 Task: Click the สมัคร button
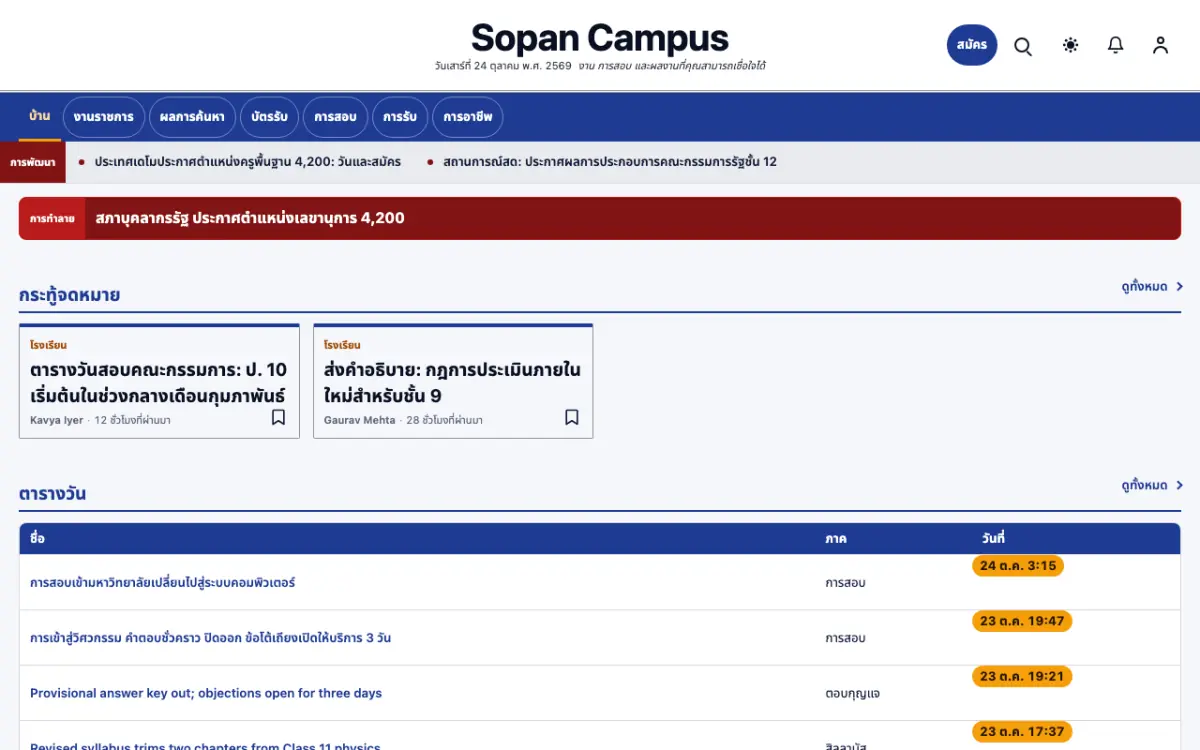point(972,45)
